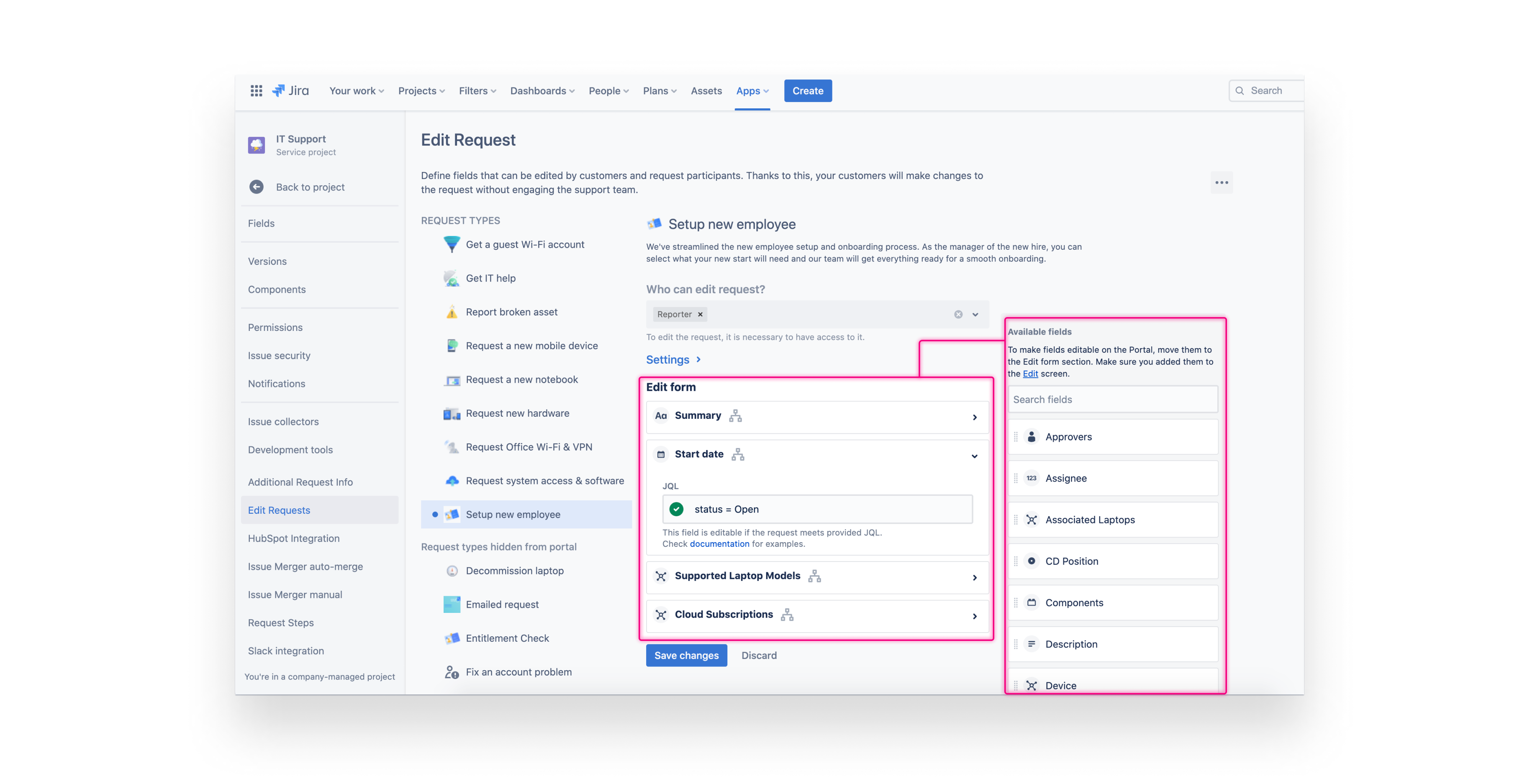Viewport: 1540px width, 784px height.
Task: Open the app switcher grid icon
Action: (x=256, y=90)
